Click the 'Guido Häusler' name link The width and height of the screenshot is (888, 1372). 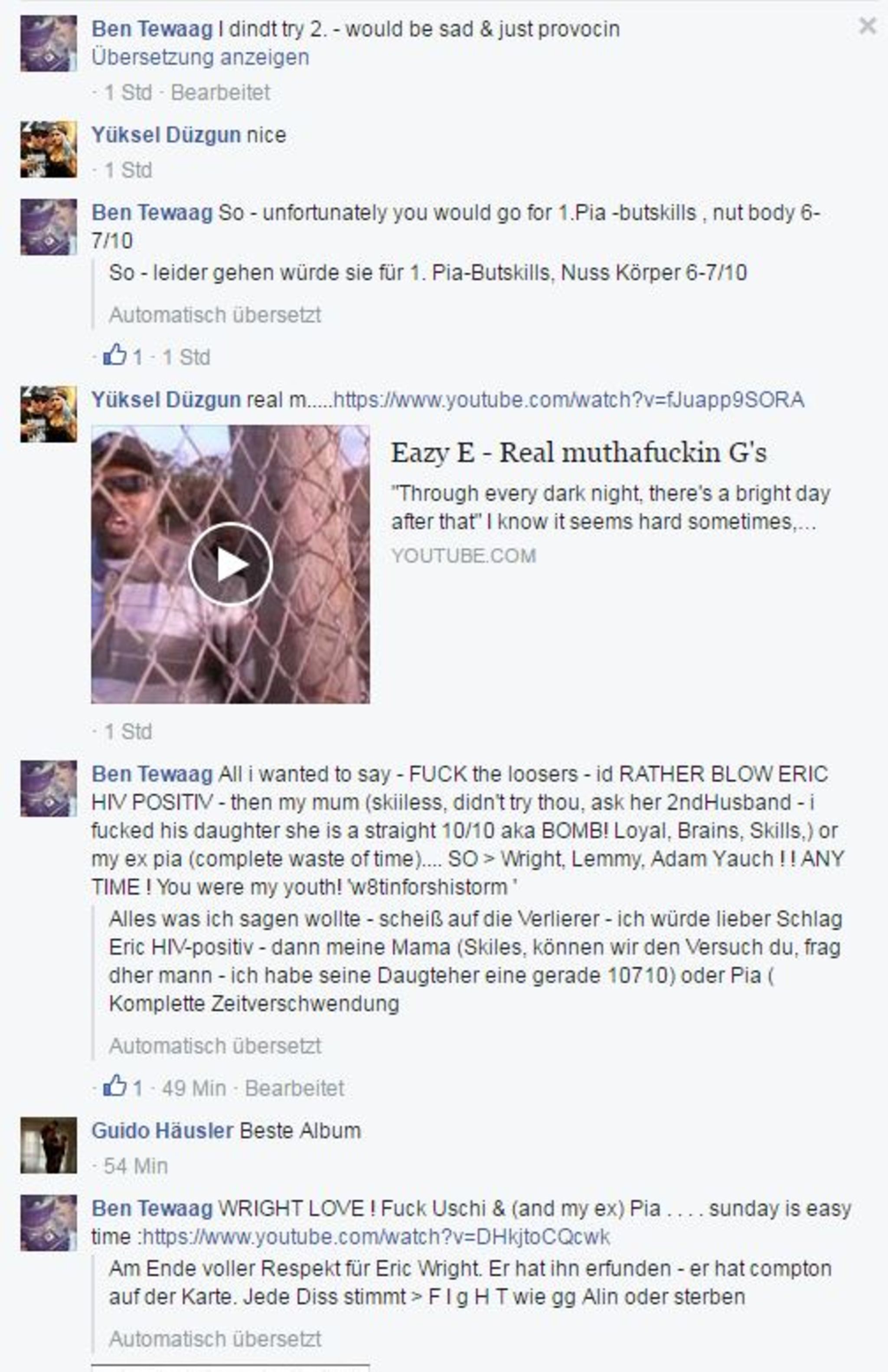point(162,1131)
